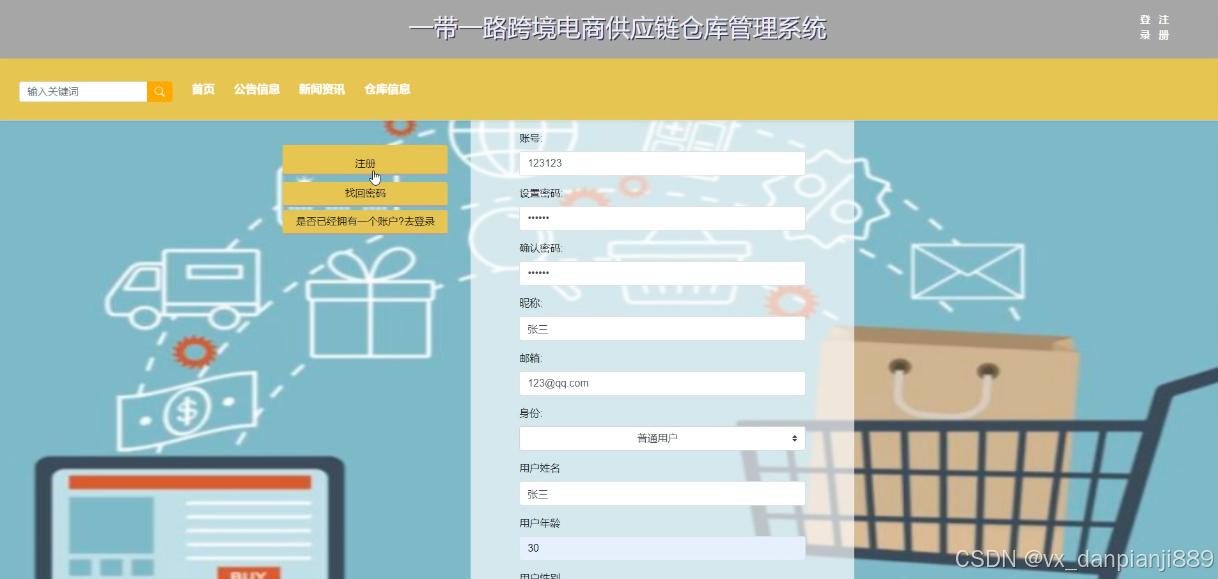
Task: Submit the form with yellow 注册 button
Action: (x=365, y=160)
